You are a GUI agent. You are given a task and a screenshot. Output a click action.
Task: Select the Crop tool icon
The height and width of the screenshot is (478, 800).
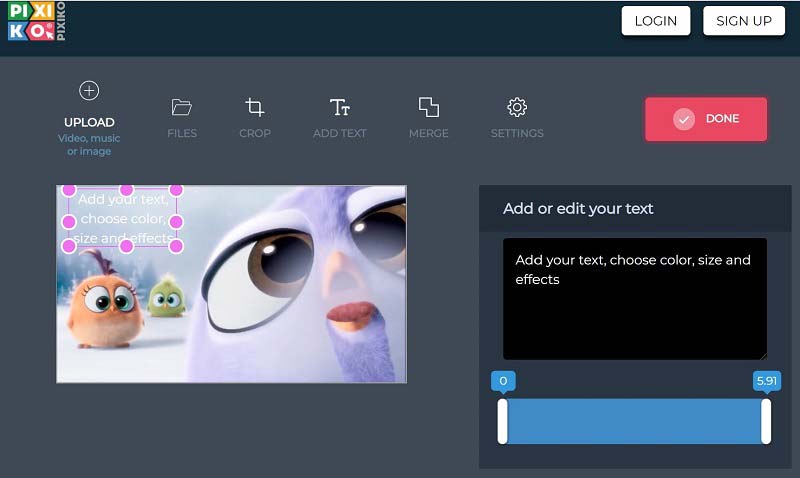tap(255, 107)
